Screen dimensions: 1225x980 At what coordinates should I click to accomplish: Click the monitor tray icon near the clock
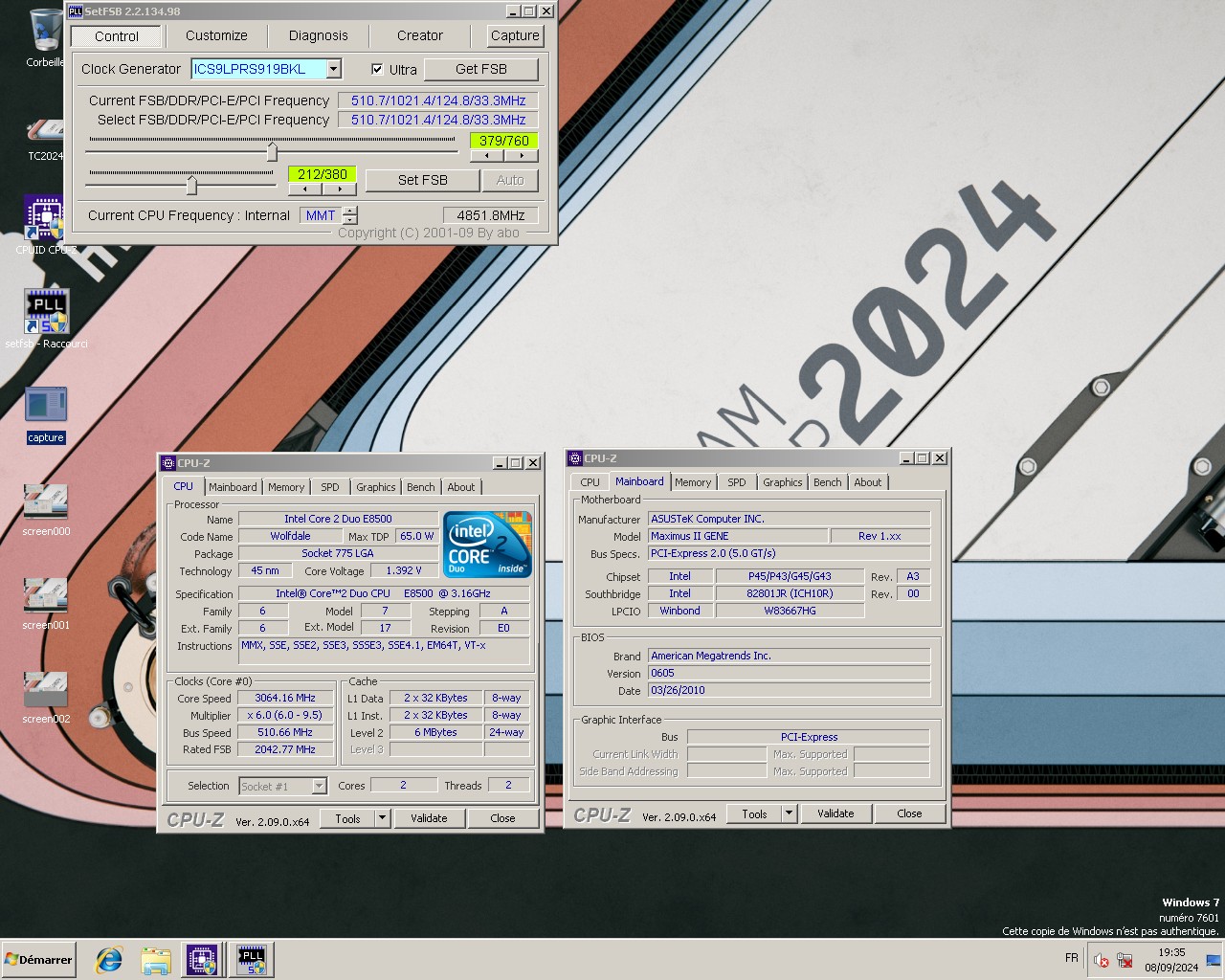click(1214, 960)
